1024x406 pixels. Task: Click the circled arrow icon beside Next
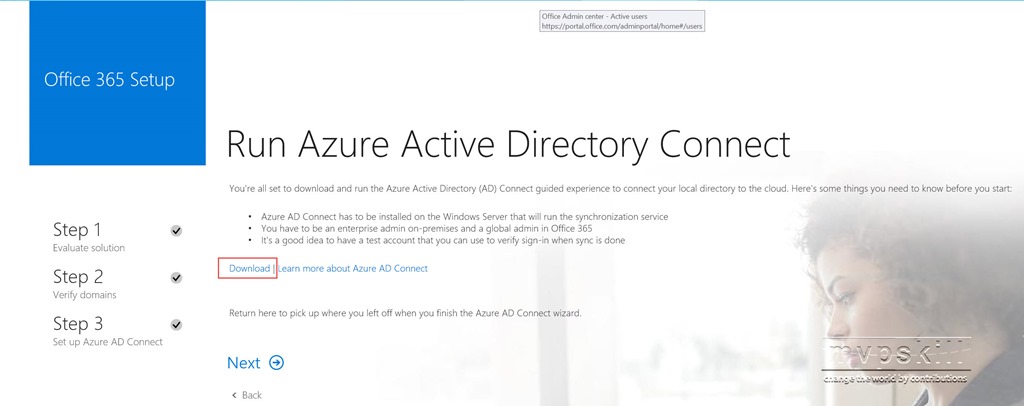pos(277,363)
